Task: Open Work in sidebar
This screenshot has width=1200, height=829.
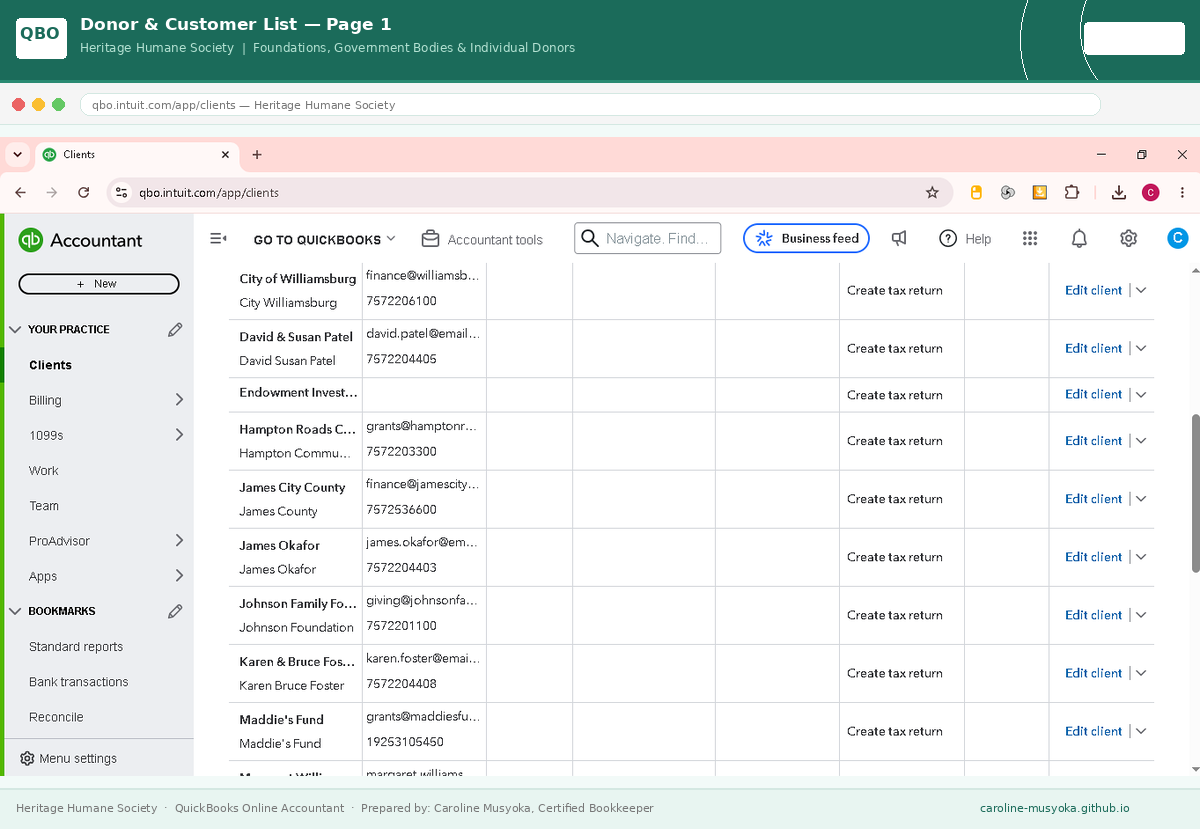Action: coord(44,471)
